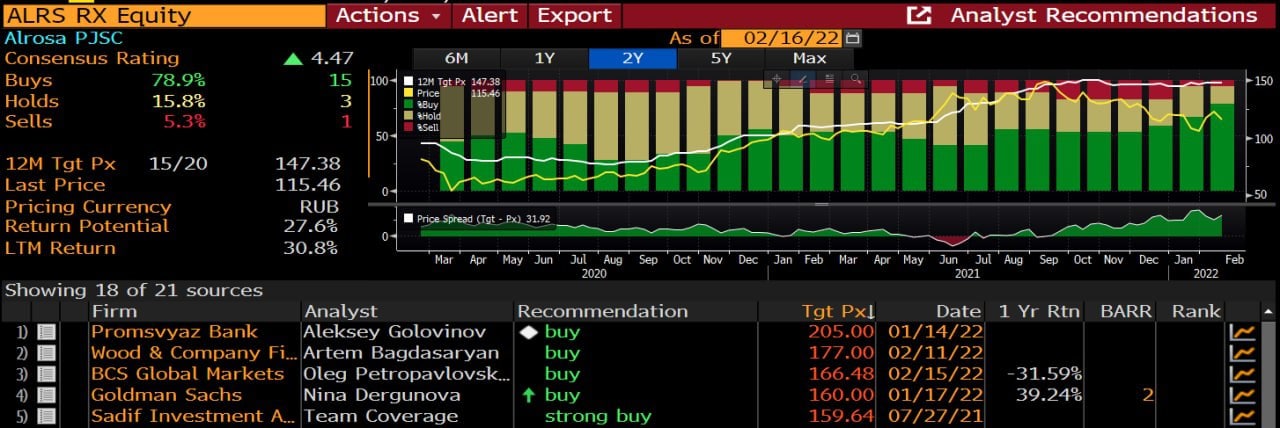Open BCS Global Markets firm link
The image size is (1280, 428).
(x=187, y=374)
